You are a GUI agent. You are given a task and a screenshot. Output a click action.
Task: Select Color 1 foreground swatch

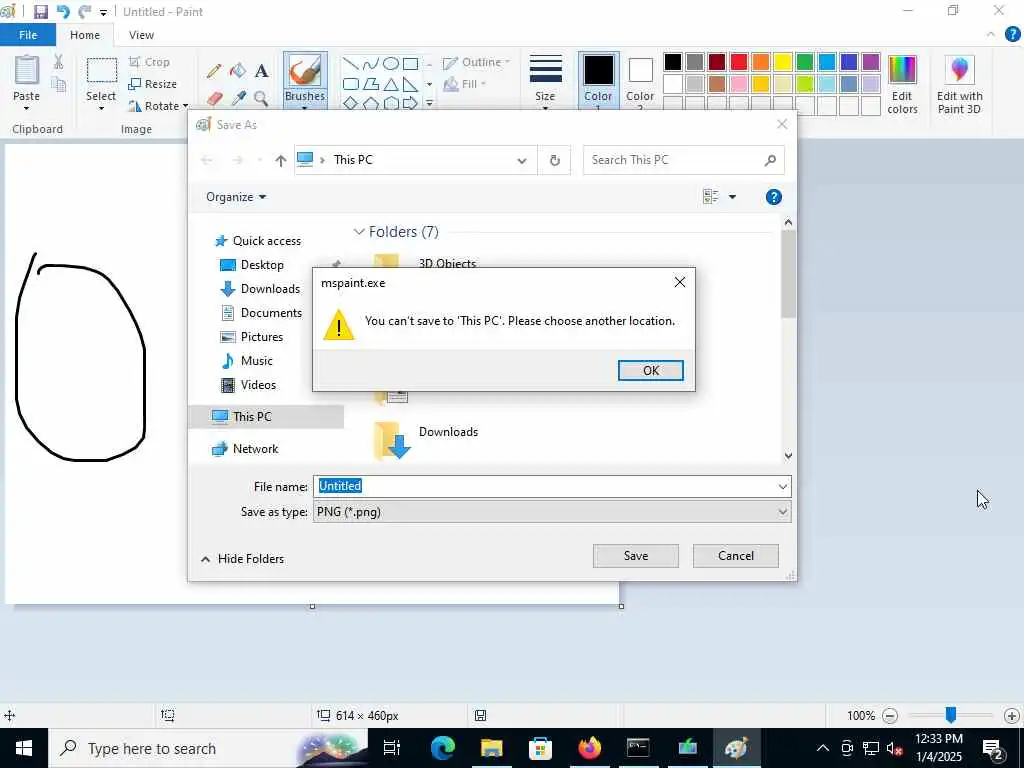[598, 80]
